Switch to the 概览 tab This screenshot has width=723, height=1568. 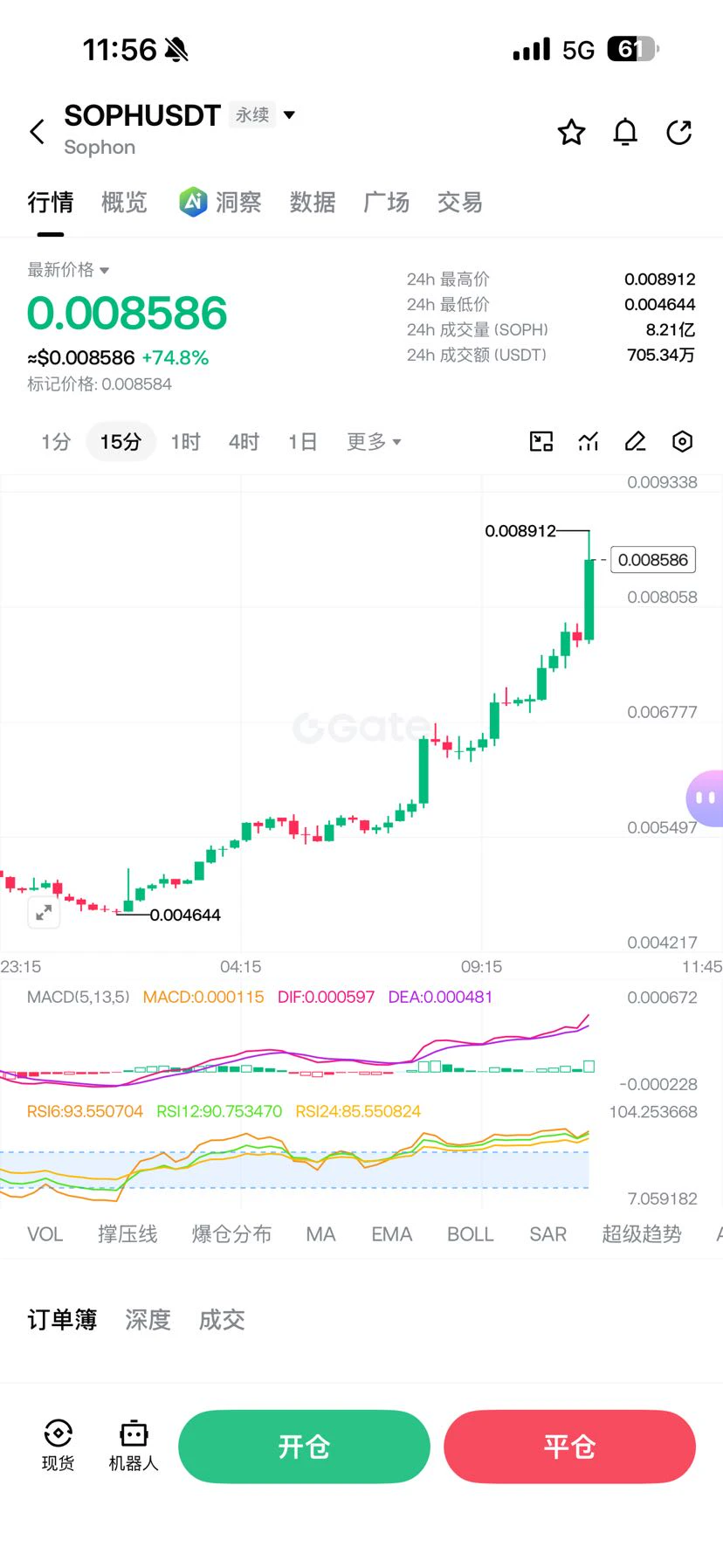point(124,203)
